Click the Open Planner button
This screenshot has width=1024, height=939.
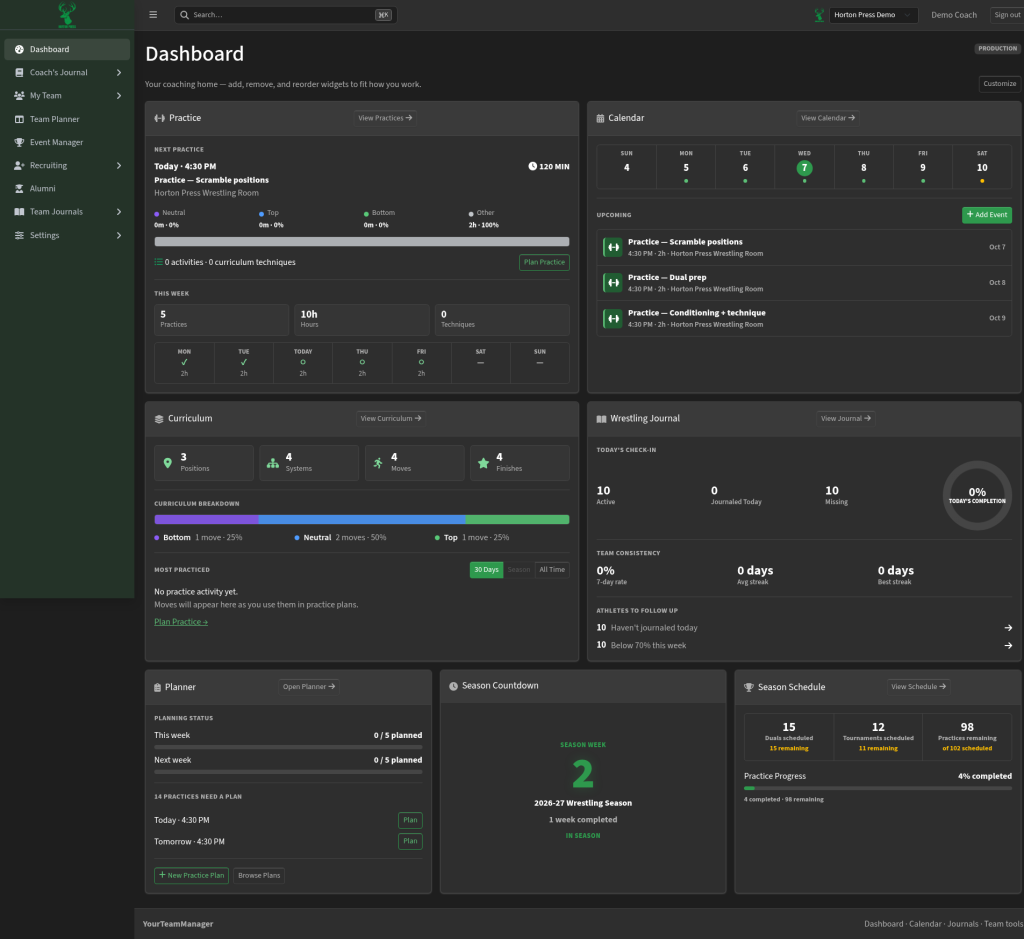[308, 687]
